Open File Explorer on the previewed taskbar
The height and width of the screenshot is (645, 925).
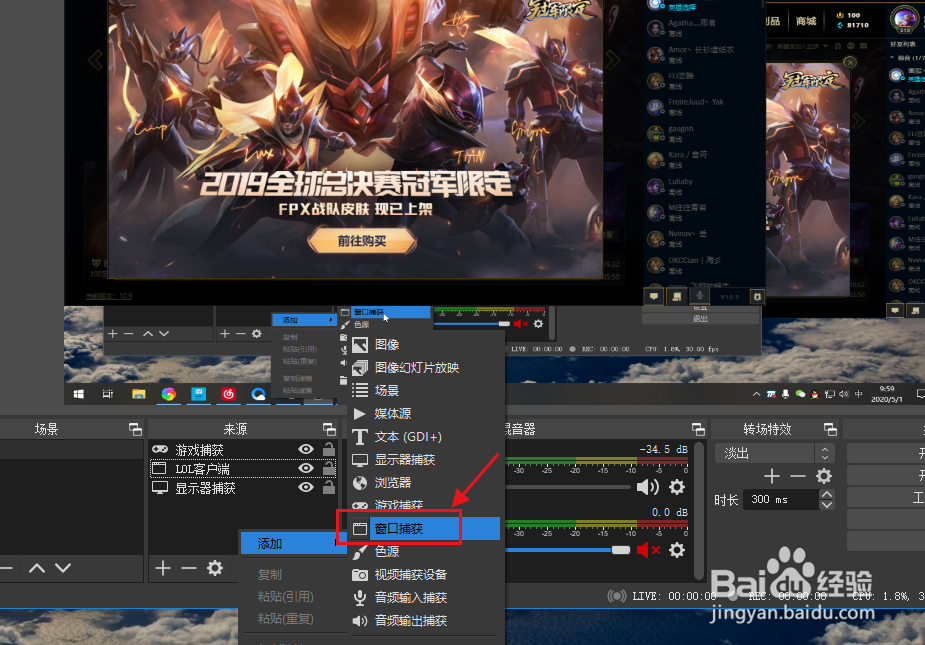pyautogui.click(x=139, y=394)
